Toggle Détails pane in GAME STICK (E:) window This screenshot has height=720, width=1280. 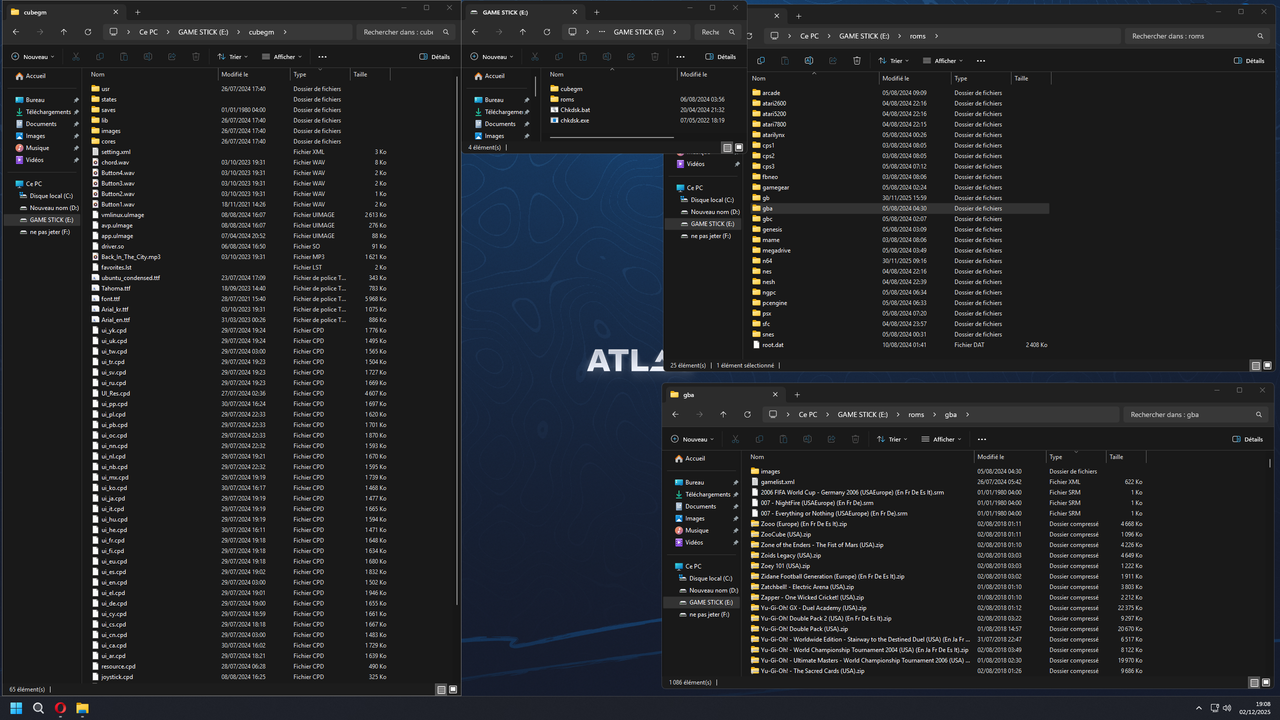point(721,57)
